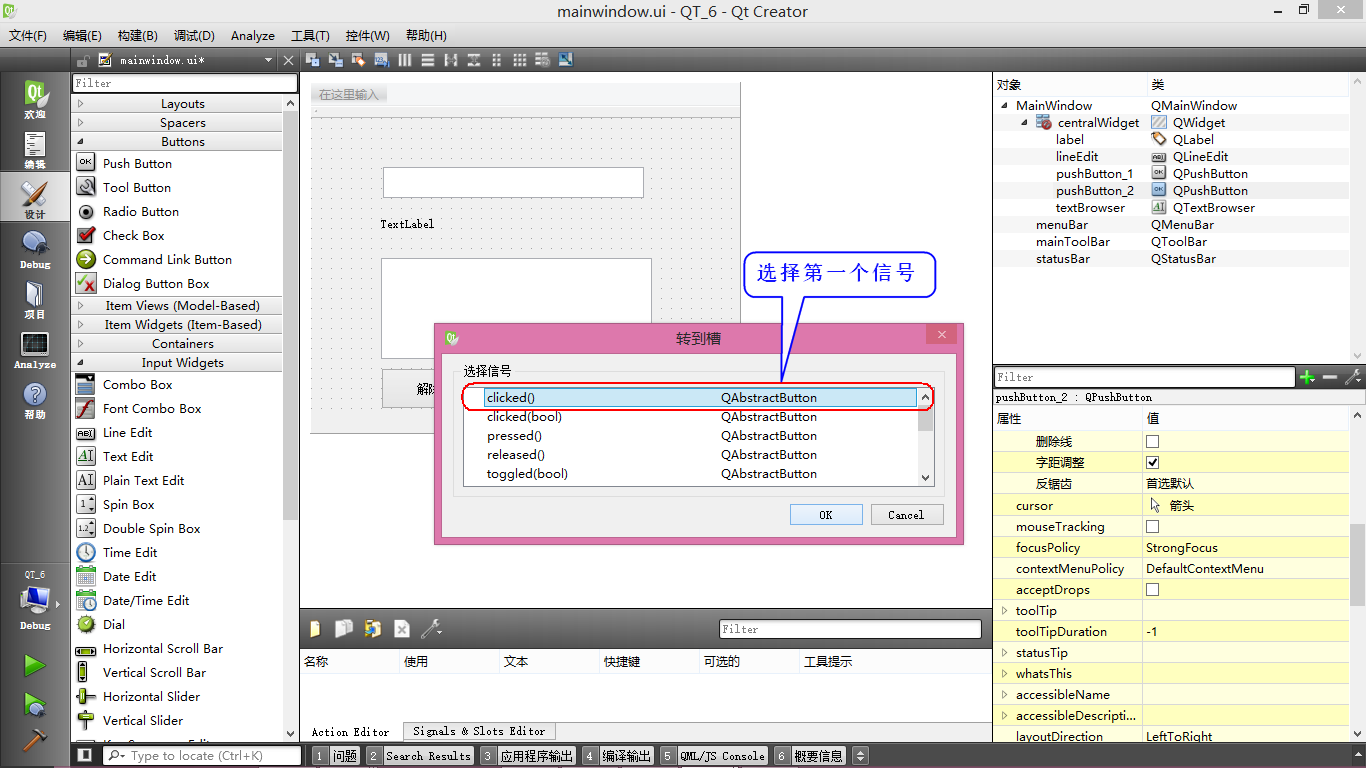The image size is (1366, 768).
Task: Close the mainwindow.ui document
Action: click(x=289, y=60)
